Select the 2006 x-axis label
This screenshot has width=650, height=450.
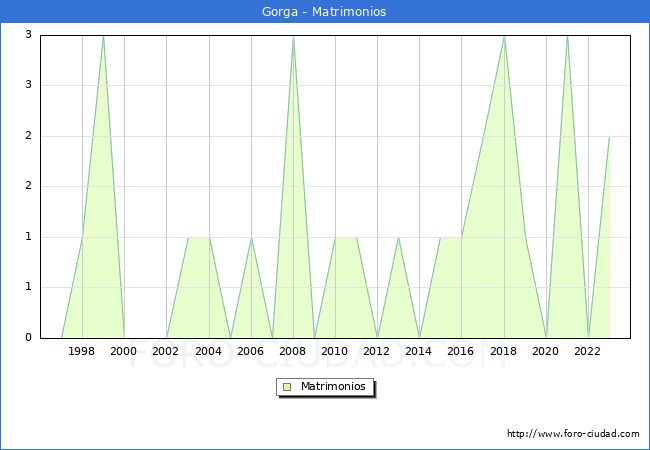pyautogui.click(x=250, y=351)
